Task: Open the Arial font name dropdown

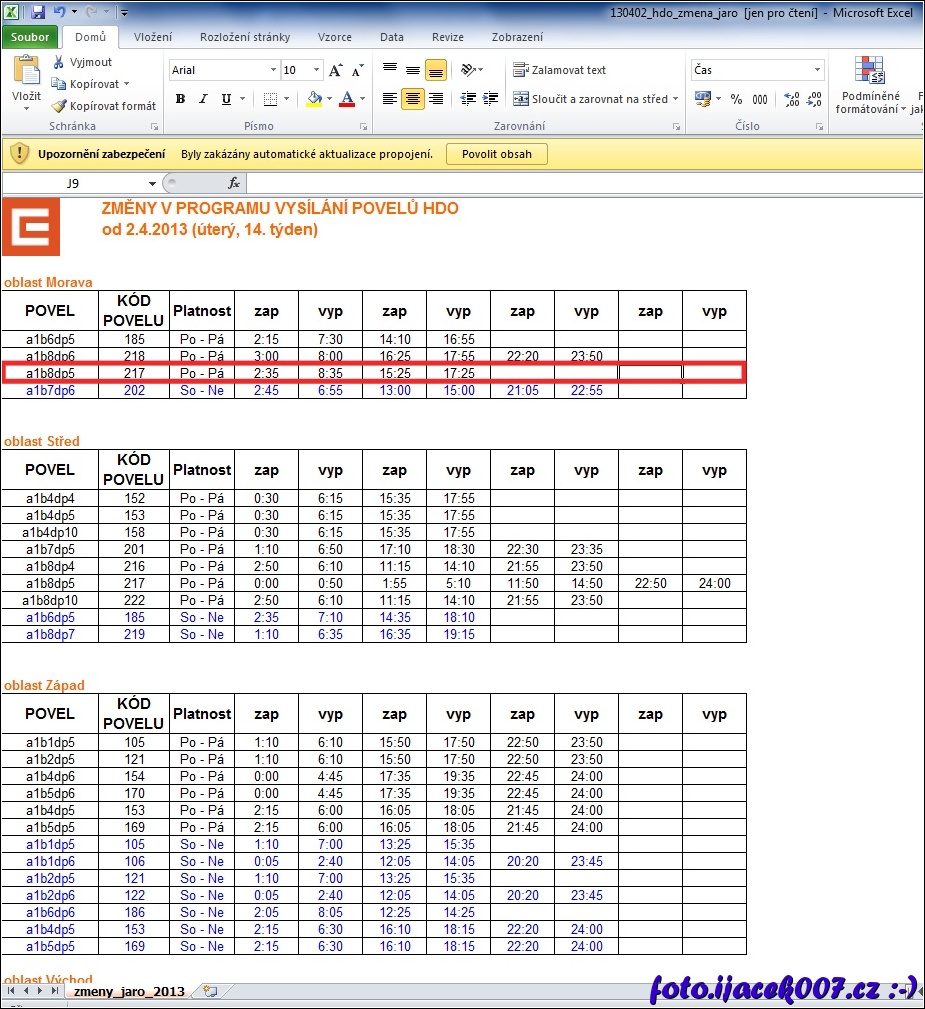Action: pos(273,70)
